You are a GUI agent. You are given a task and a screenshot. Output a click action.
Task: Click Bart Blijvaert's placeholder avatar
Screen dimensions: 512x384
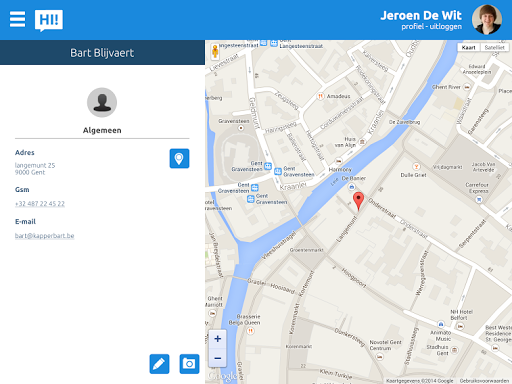[x=102, y=102]
